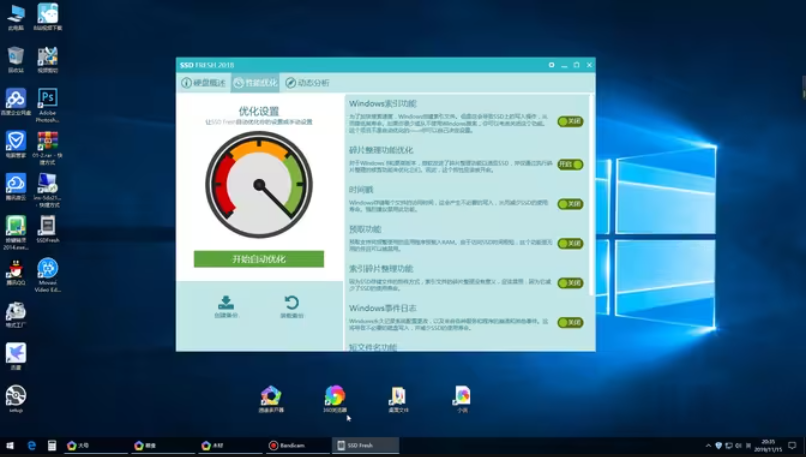
Task: Open the colorful document shortcut on desktop
Action: coord(462,399)
